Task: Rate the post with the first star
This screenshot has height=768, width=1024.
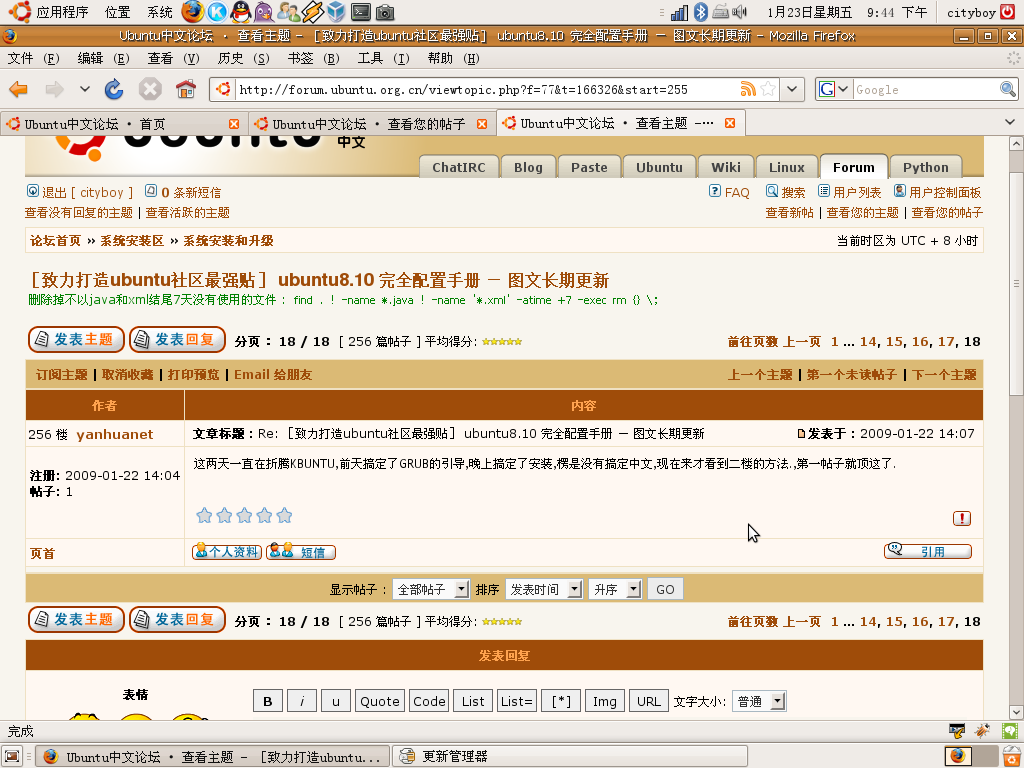Action: 204,516
